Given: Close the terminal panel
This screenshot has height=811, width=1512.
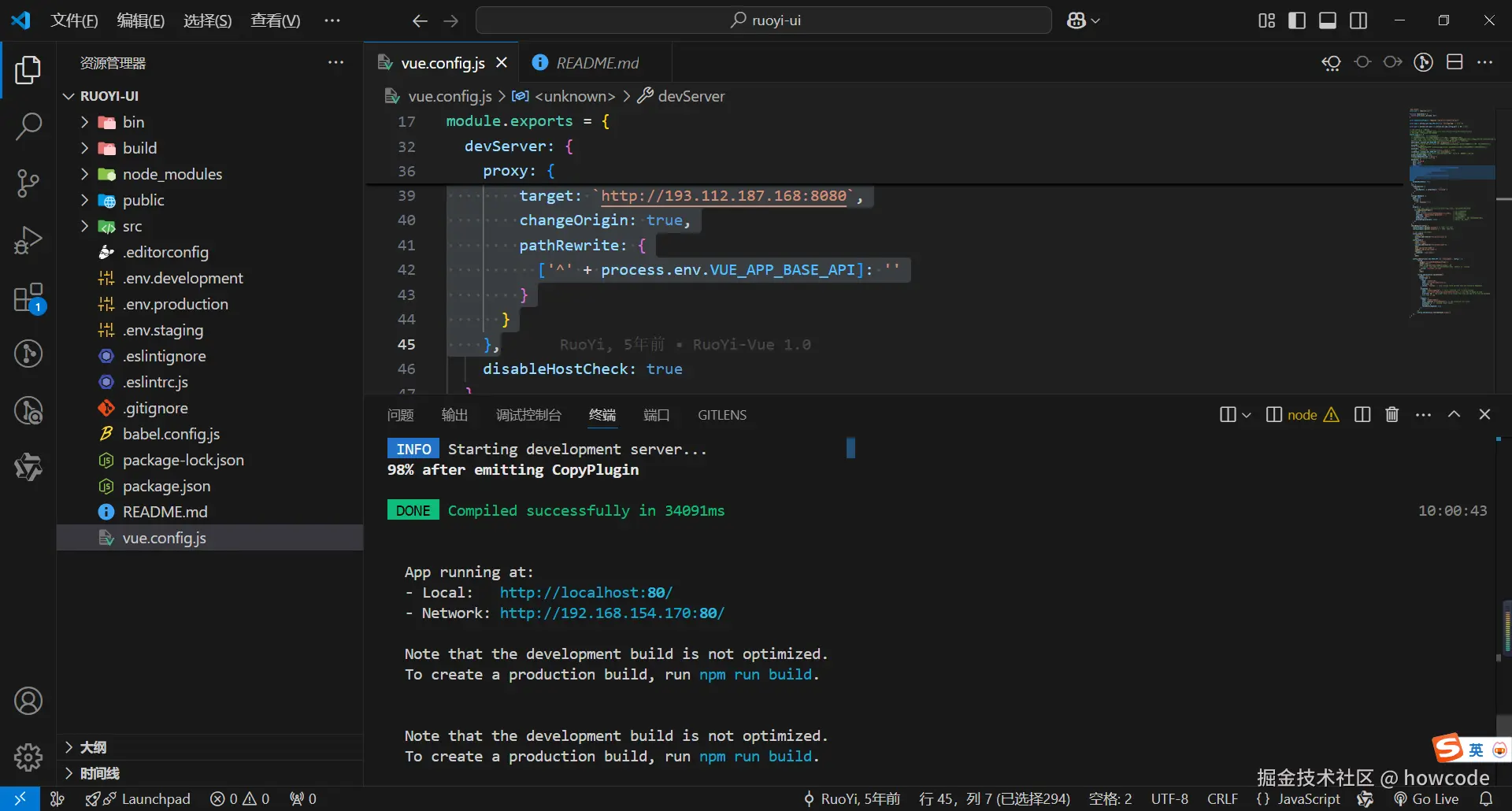Looking at the screenshot, I should coord(1484,415).
